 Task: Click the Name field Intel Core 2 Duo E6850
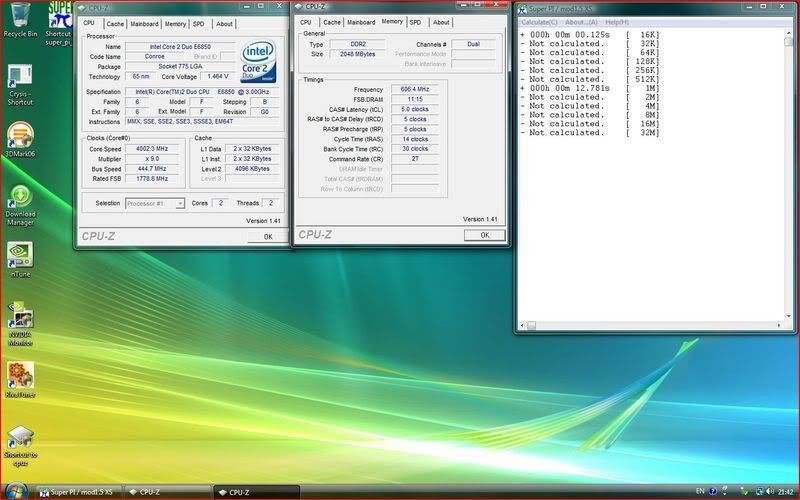pos(180,47)
